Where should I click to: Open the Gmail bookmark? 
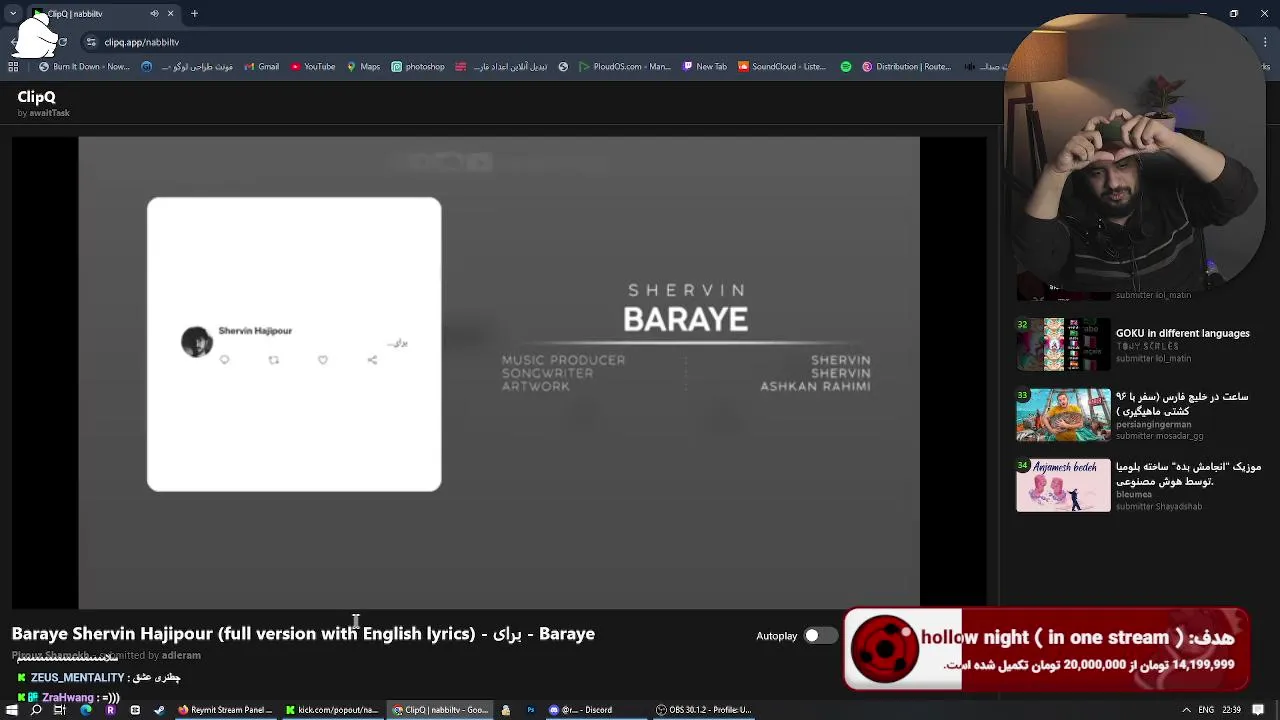pyautogui.click(x=261, y=67)
